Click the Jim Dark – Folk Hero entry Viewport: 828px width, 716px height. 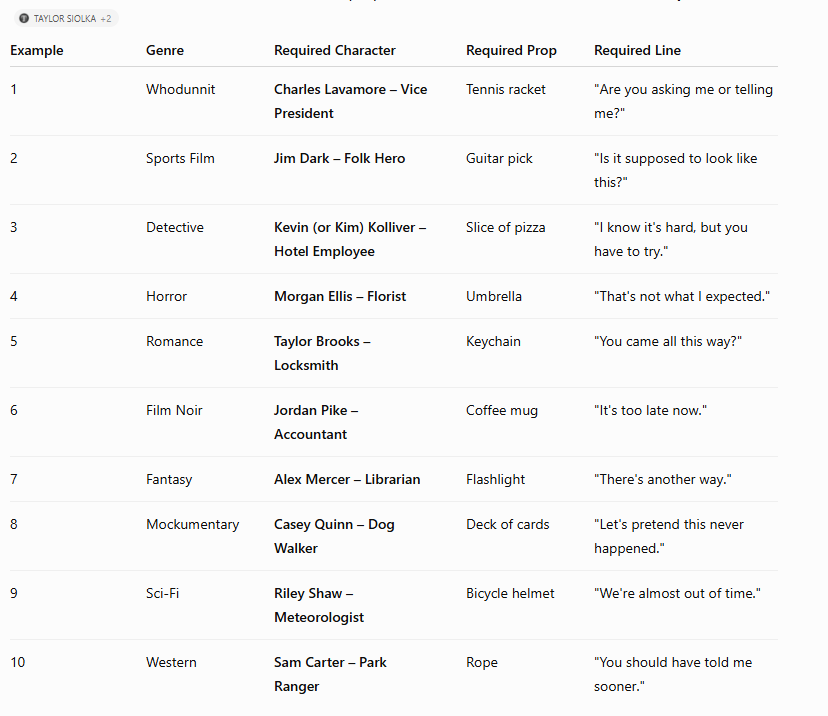tap(340, 158)
